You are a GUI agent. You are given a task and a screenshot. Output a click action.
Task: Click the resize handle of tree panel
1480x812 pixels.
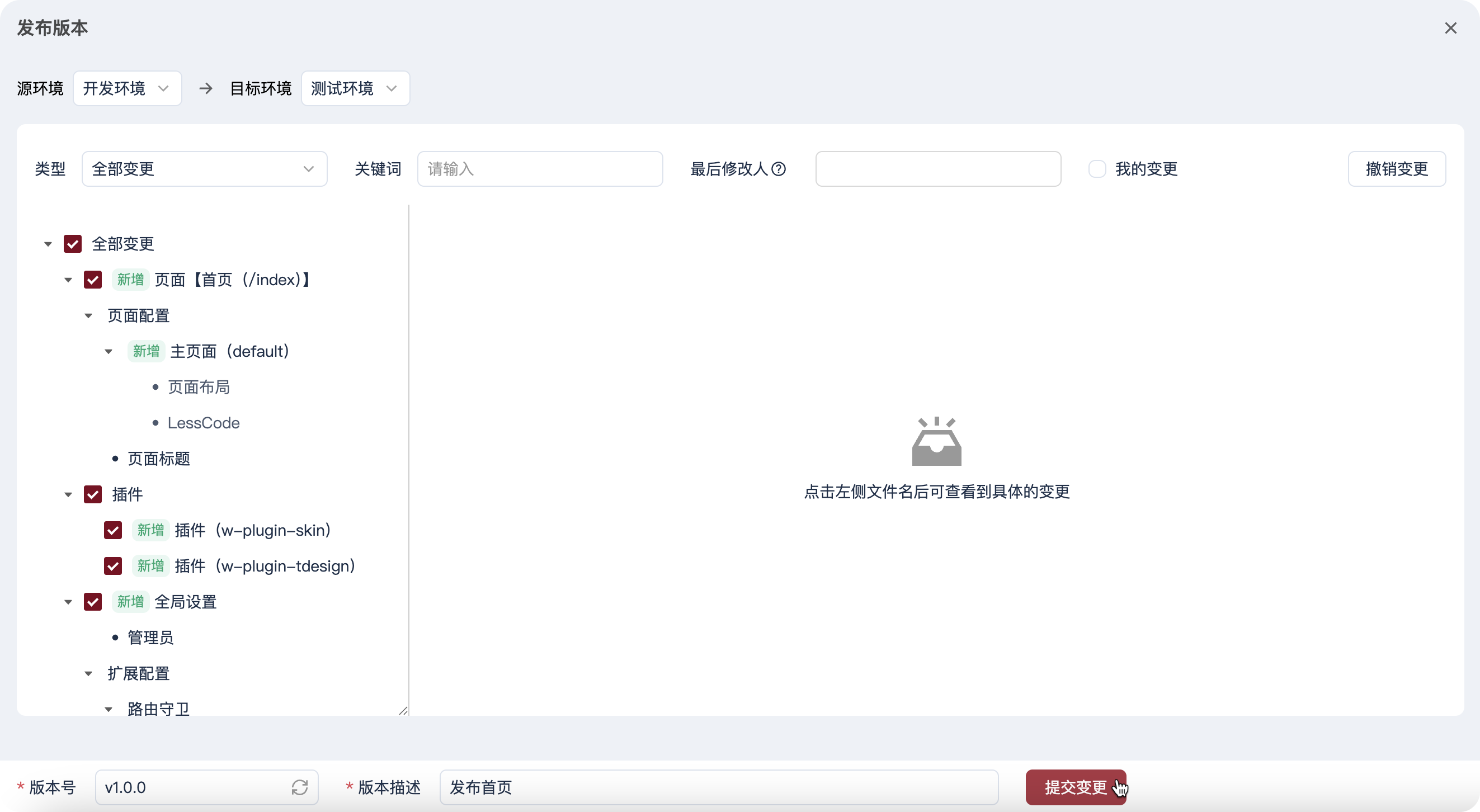(x=403, y=710)
